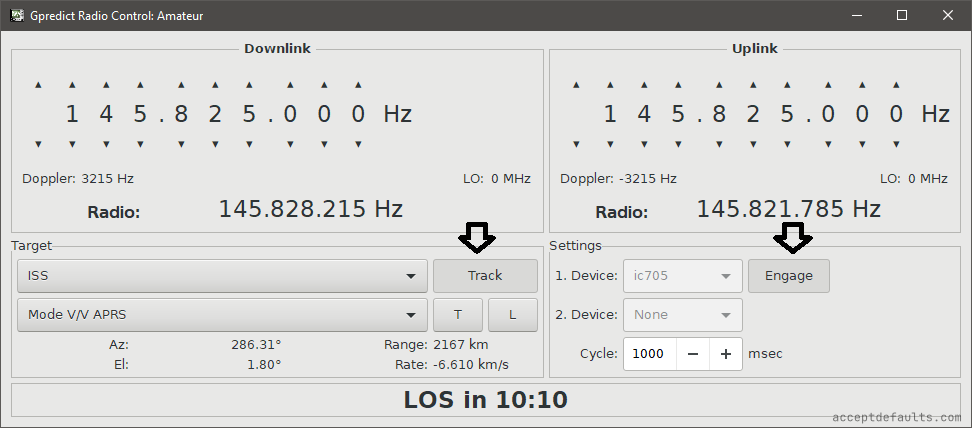Click down arrow below Downlink 10 kHz digit (2)
Viewport: 972px width, 428px height.
215,143
